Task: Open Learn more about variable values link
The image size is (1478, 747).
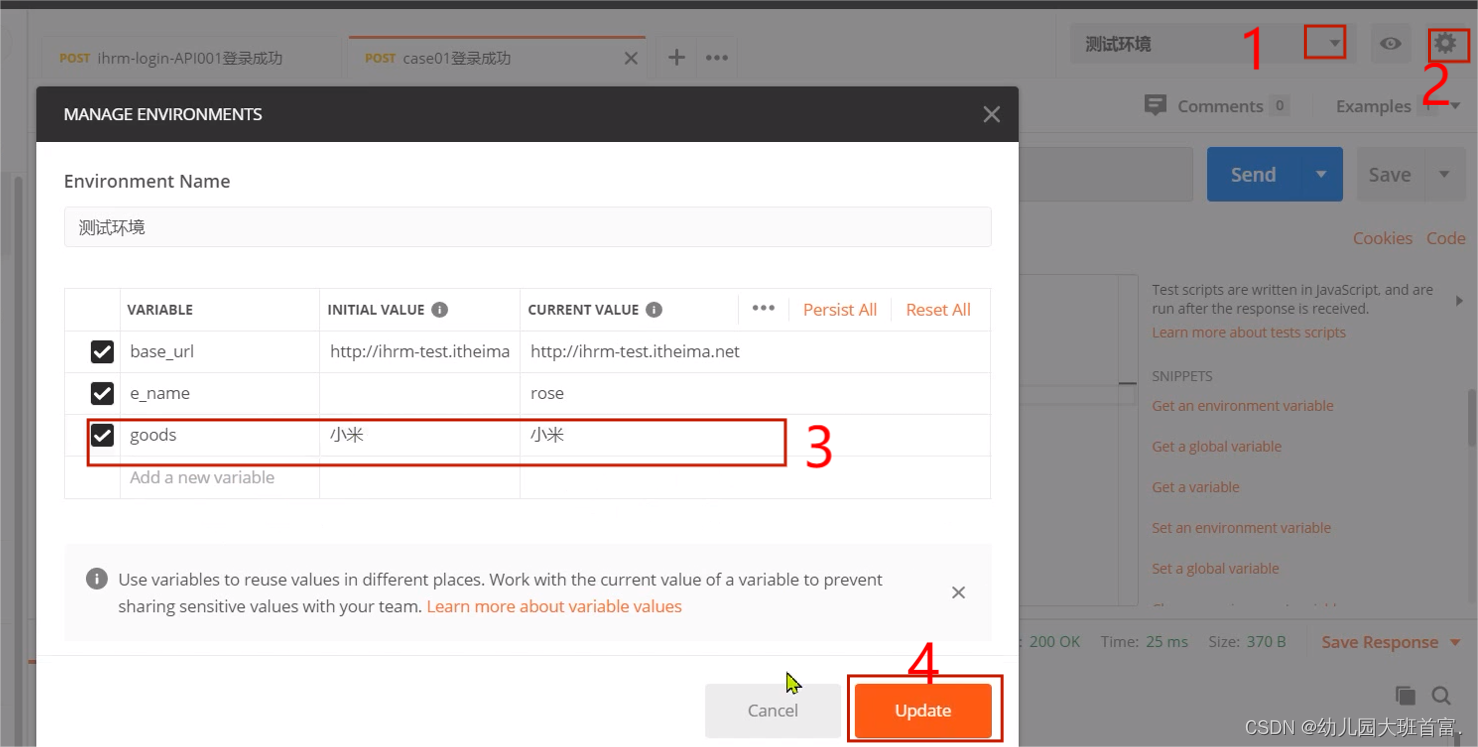Action: [554, 607]
